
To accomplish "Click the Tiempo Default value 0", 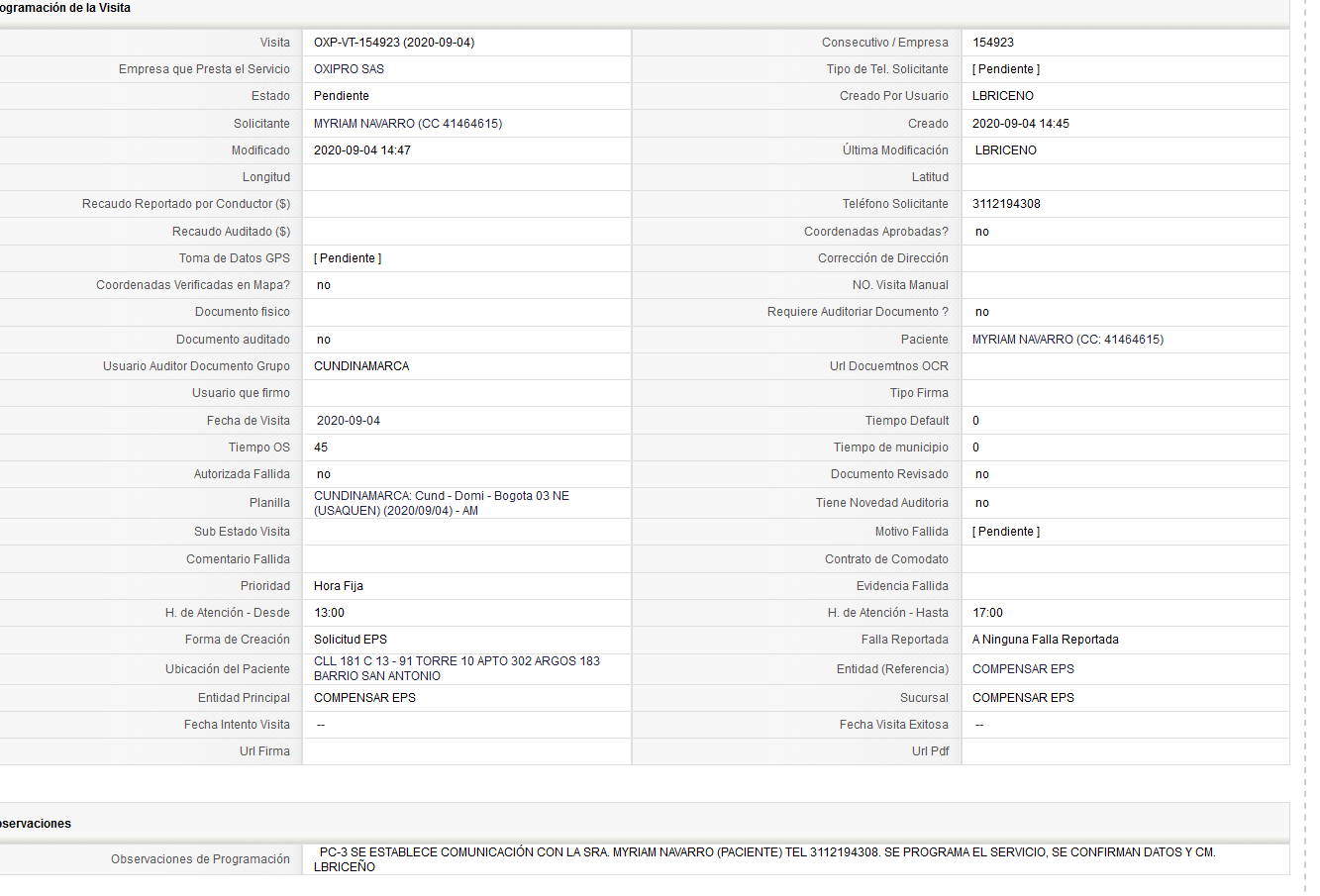I will pos(975,421).
